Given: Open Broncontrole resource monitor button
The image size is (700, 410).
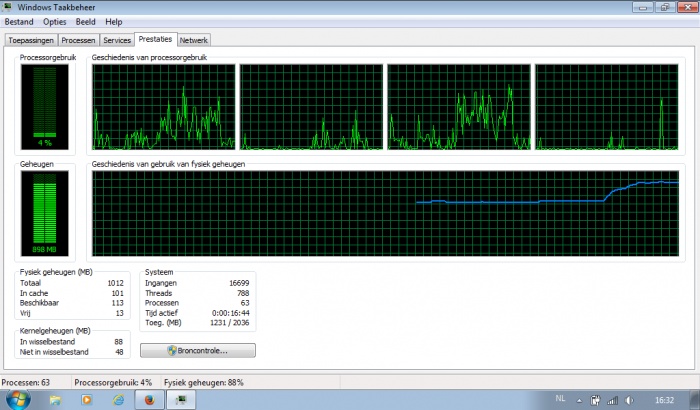Looking at the screenshot, I should (x=198, y=351).
